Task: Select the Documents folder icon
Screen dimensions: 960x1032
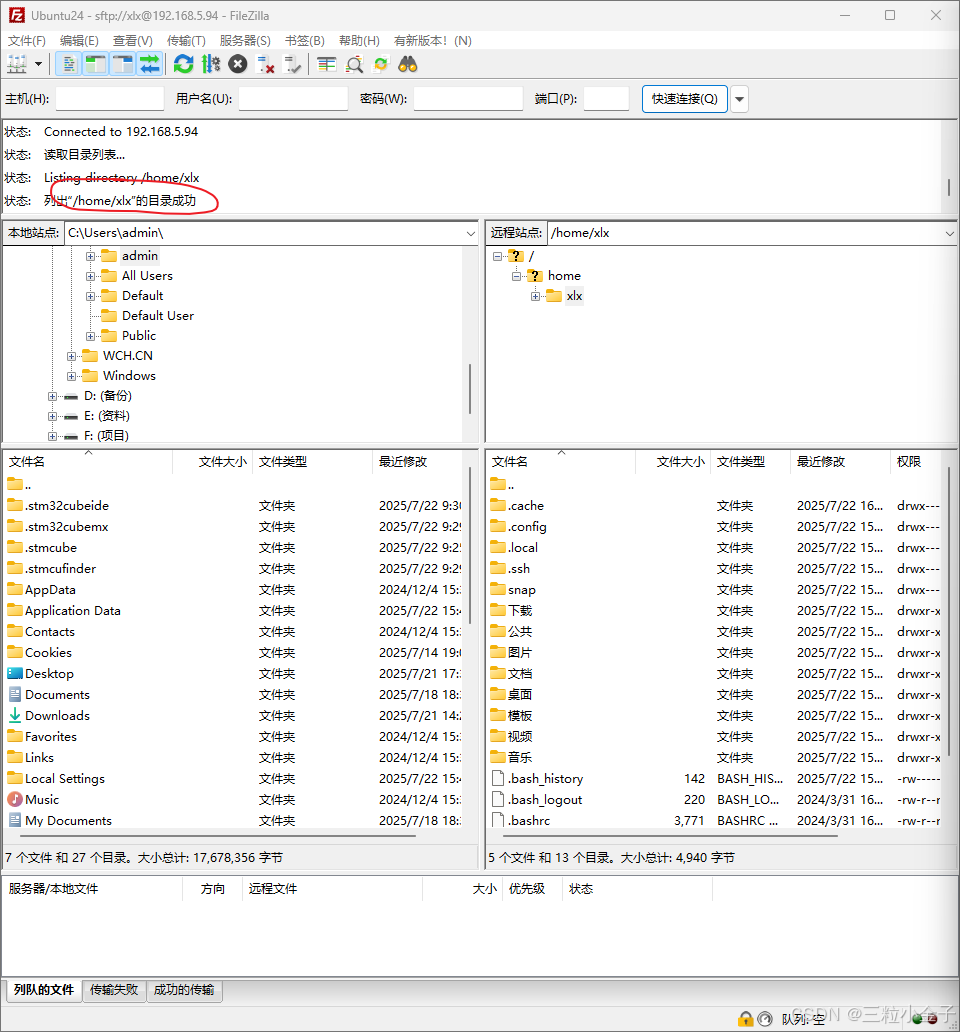Action: [14, 694]
